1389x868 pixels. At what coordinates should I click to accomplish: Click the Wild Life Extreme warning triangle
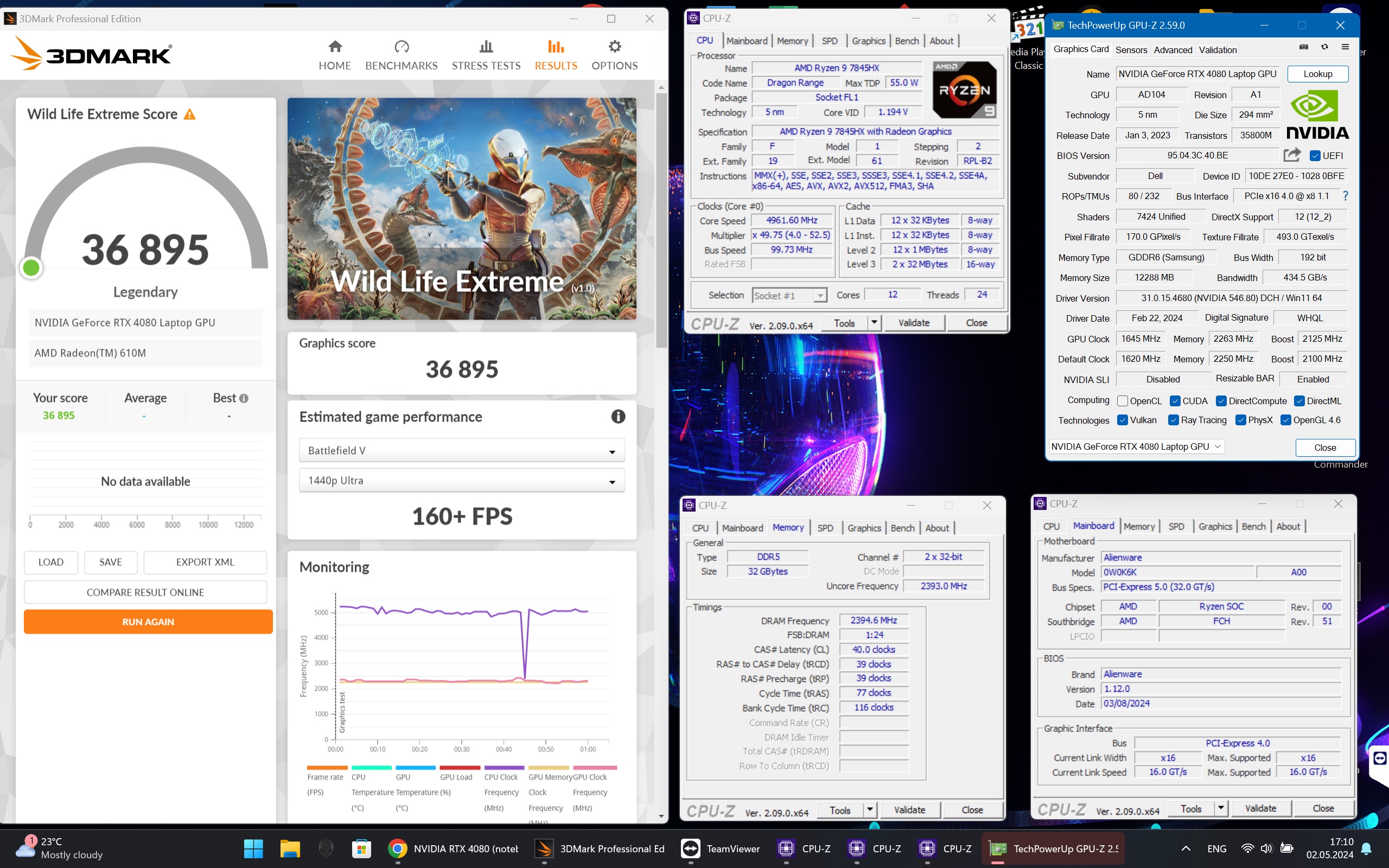[189, 114]
